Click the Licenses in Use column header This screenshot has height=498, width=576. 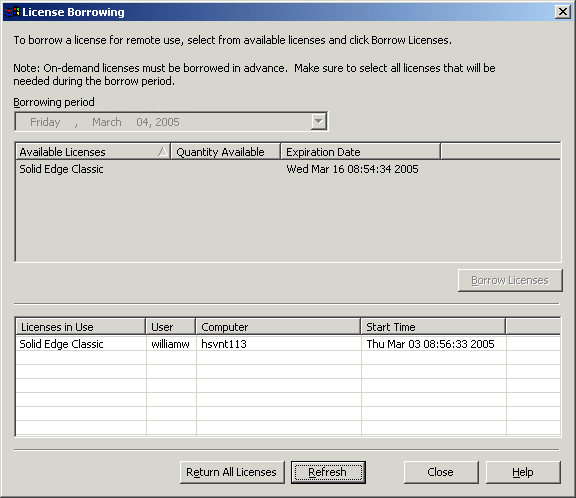tap(80, 326)
